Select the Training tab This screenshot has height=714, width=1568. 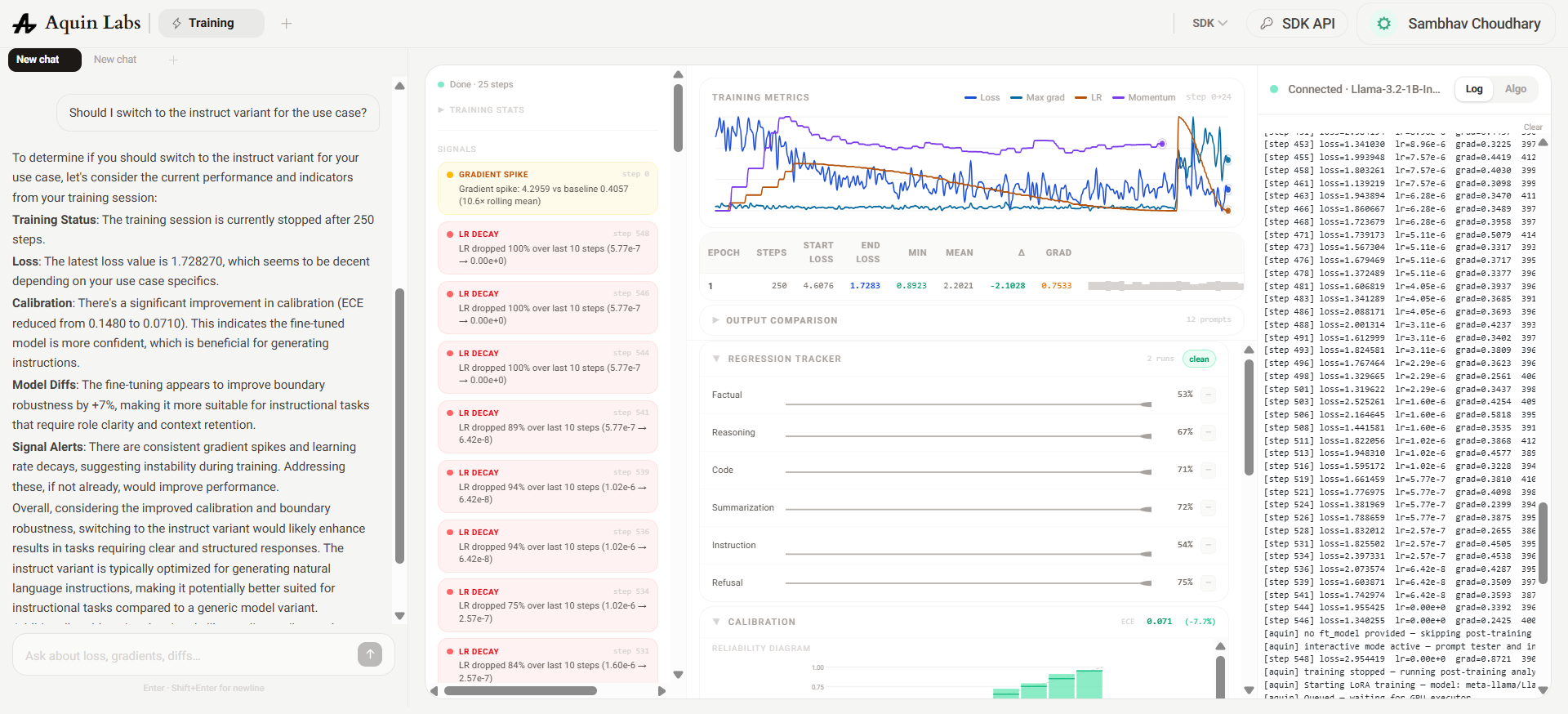(212, 23)
